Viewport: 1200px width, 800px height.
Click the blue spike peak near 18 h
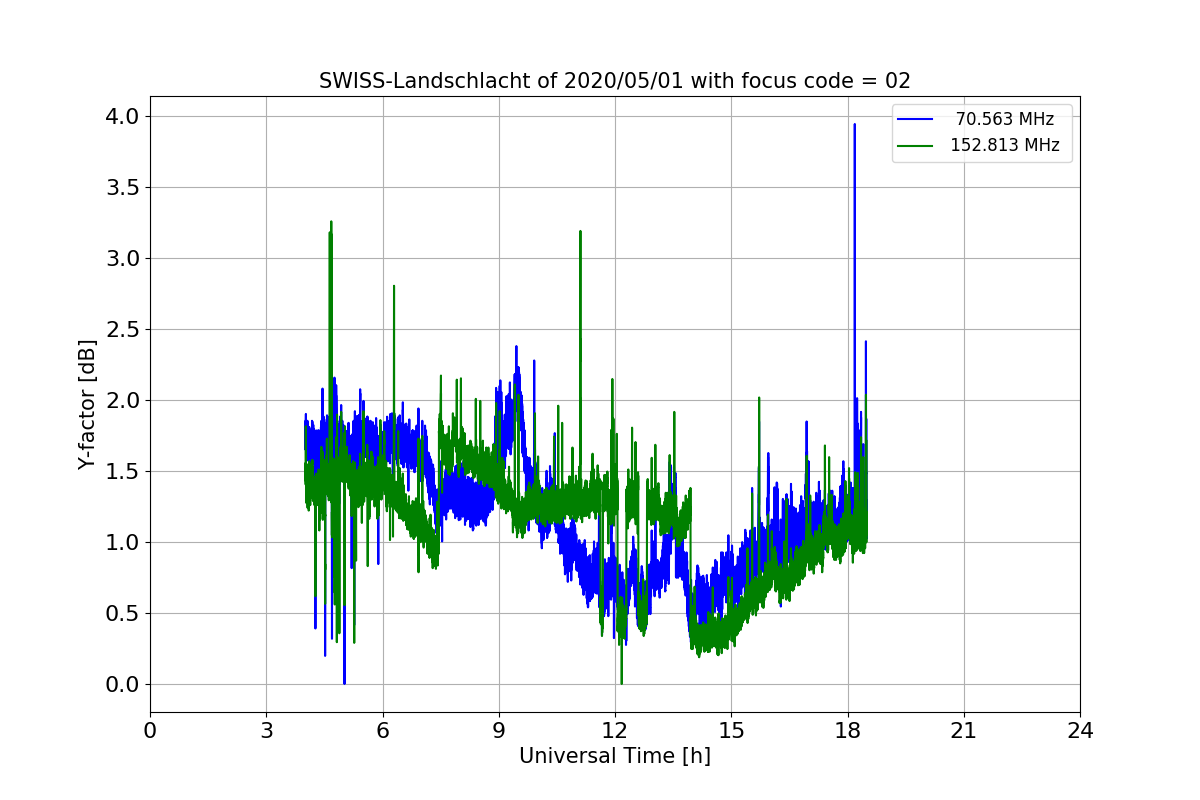point(854,125)
